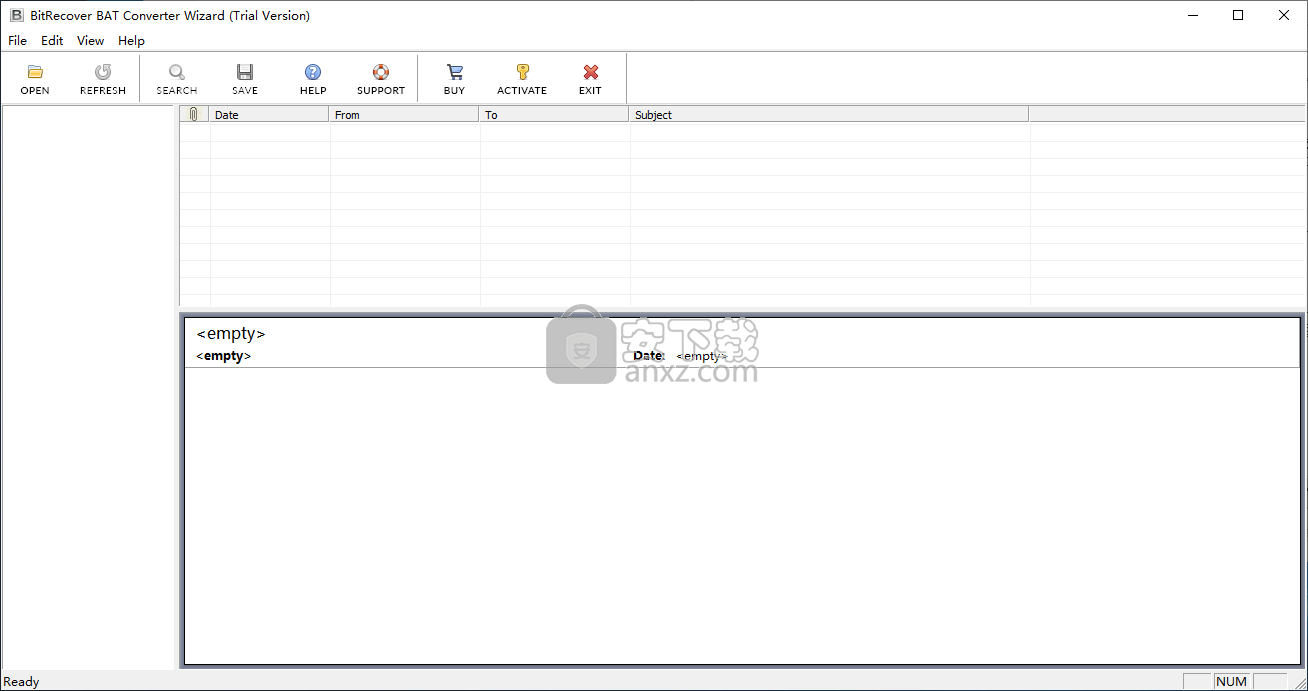Image resolution: width=1308 pixels, height=691 pixels.
Task: Click the ACTIVATE key icon
Action: pyautogui.click(x=522, y=72)
